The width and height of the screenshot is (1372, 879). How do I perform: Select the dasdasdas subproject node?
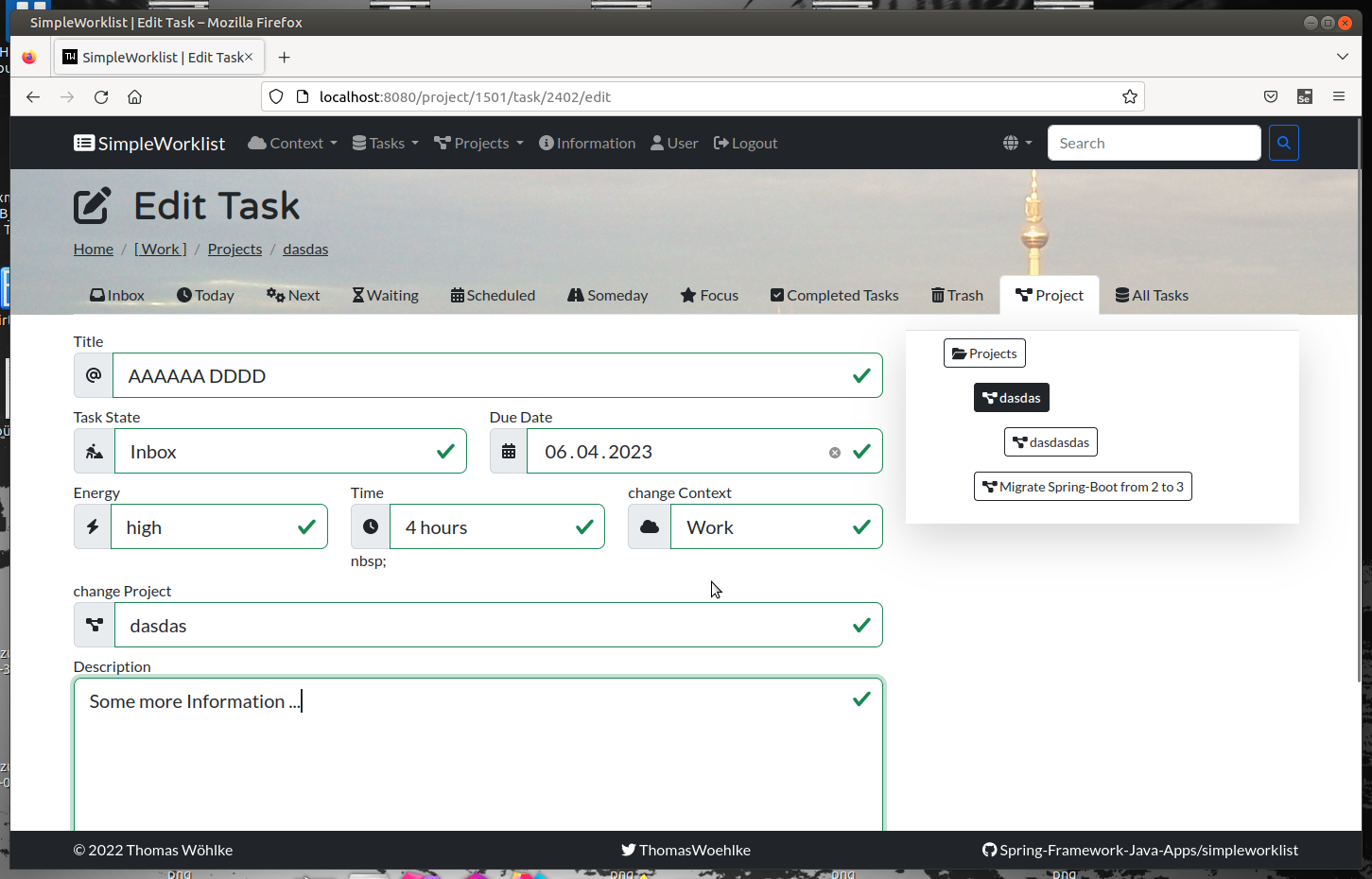(1051, 442)
